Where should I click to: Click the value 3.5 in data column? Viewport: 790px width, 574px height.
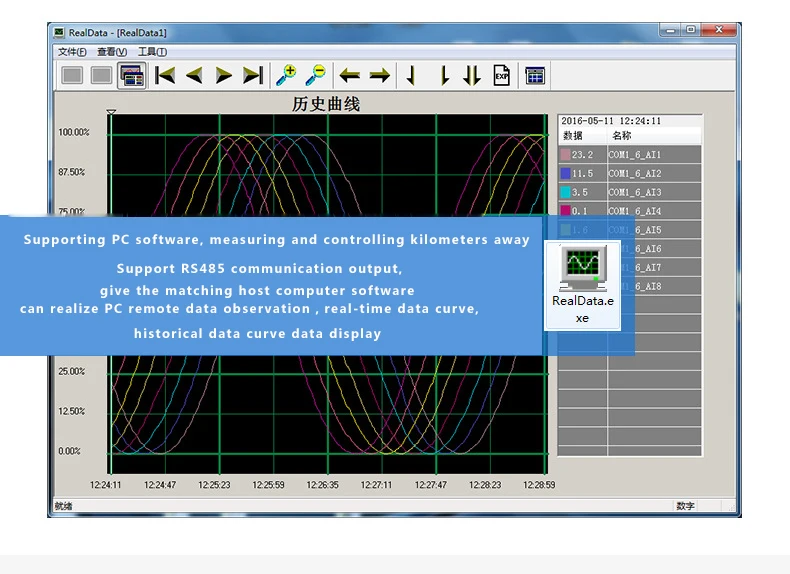tap(580, 192)
